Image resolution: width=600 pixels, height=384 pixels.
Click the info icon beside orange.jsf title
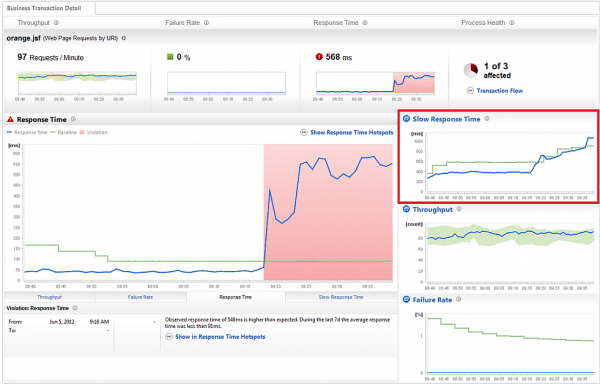coord(124,38)
